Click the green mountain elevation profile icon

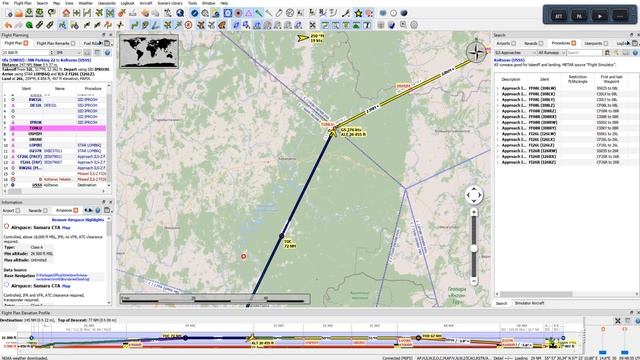356,25
